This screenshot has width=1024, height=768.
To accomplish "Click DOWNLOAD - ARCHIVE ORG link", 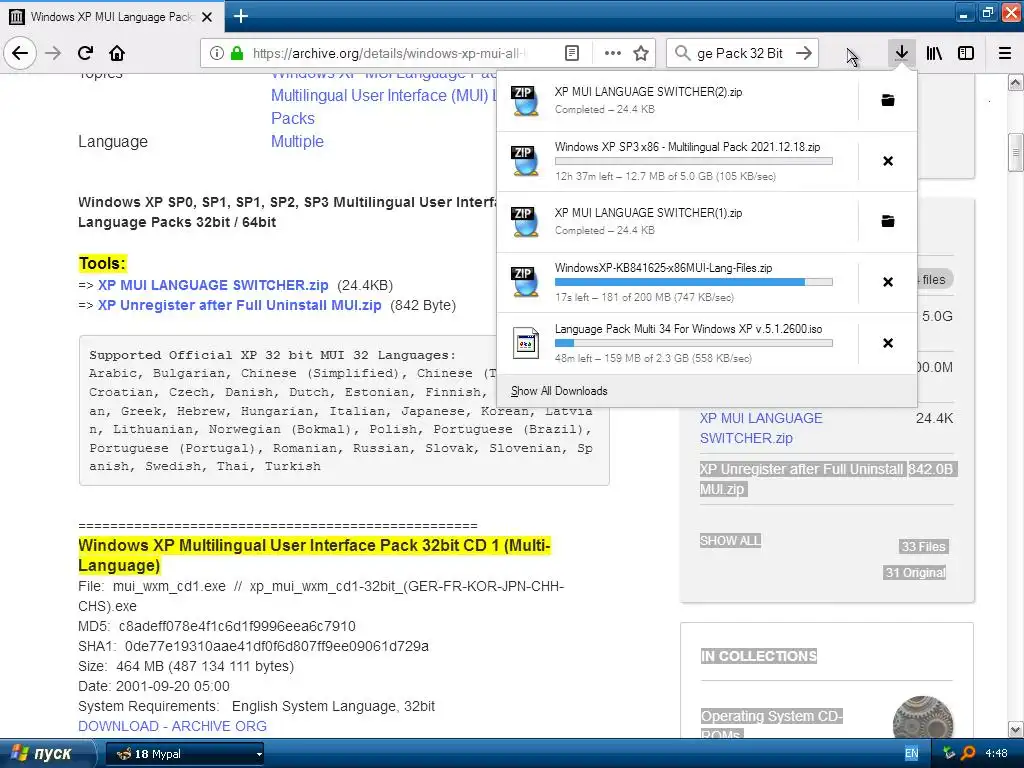I will click(x=172, y=726).
